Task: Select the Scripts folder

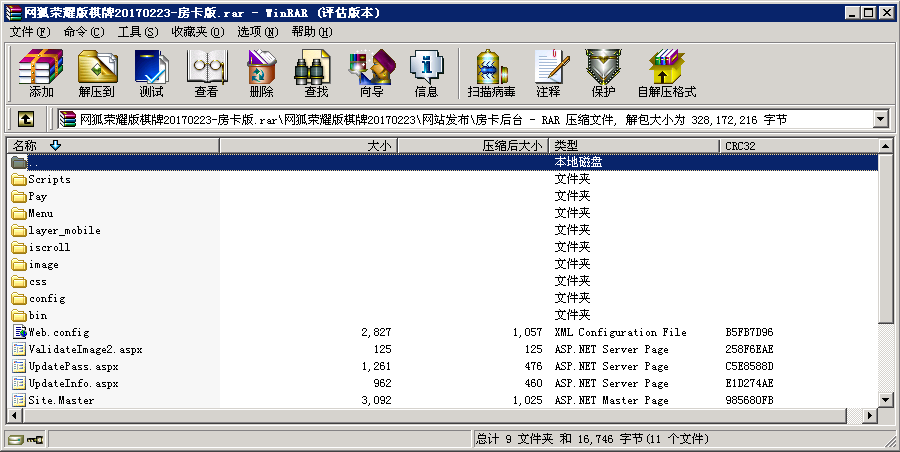Action: coord(49,179)
